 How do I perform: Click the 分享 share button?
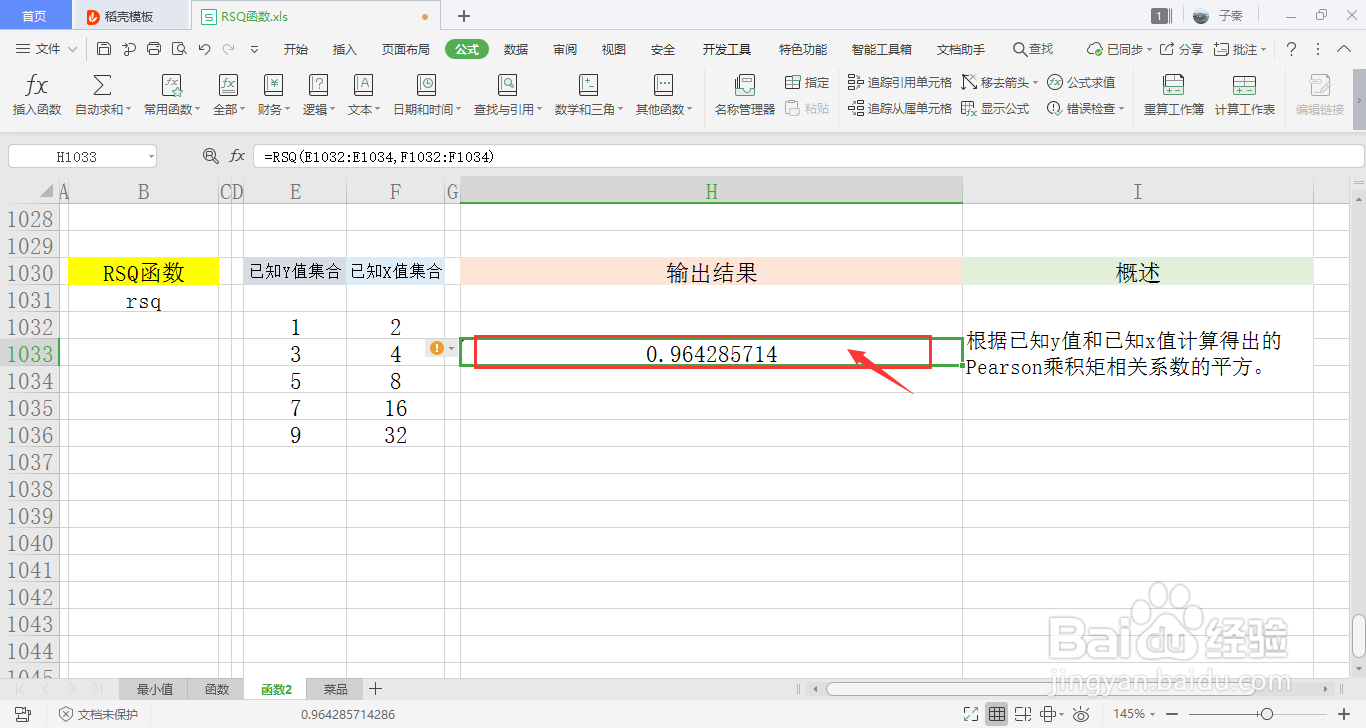click(1181, 49)
